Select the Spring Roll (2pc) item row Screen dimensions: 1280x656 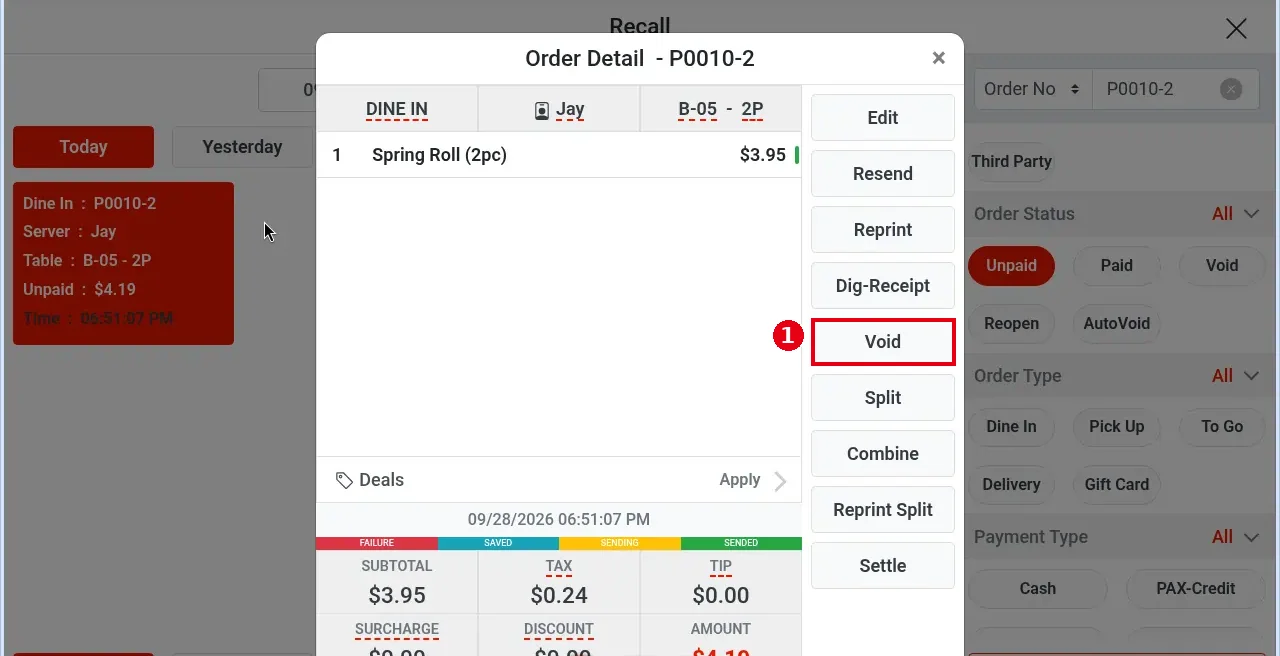[x=559, y=155]
